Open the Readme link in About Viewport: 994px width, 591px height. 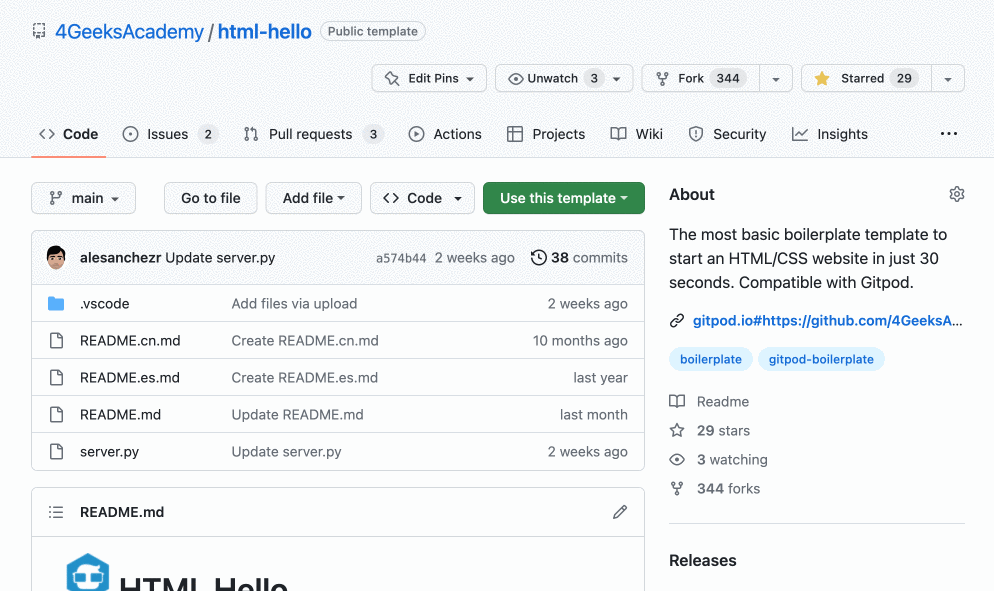(x=723, y=401)
